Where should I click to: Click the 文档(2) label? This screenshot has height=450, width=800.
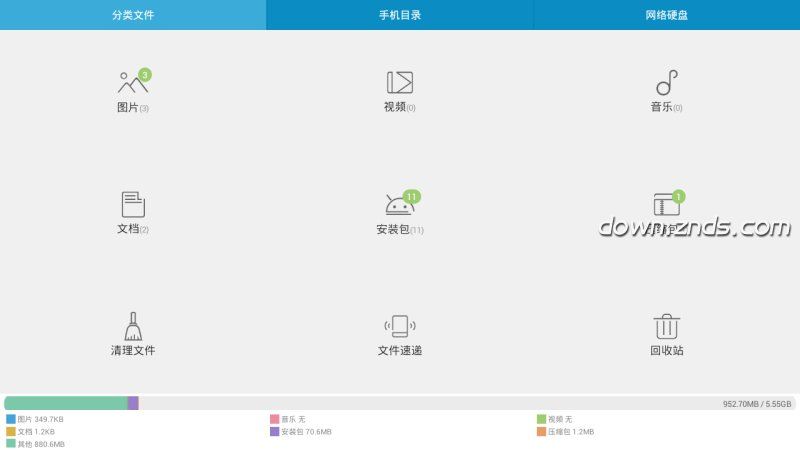point(133,229)
